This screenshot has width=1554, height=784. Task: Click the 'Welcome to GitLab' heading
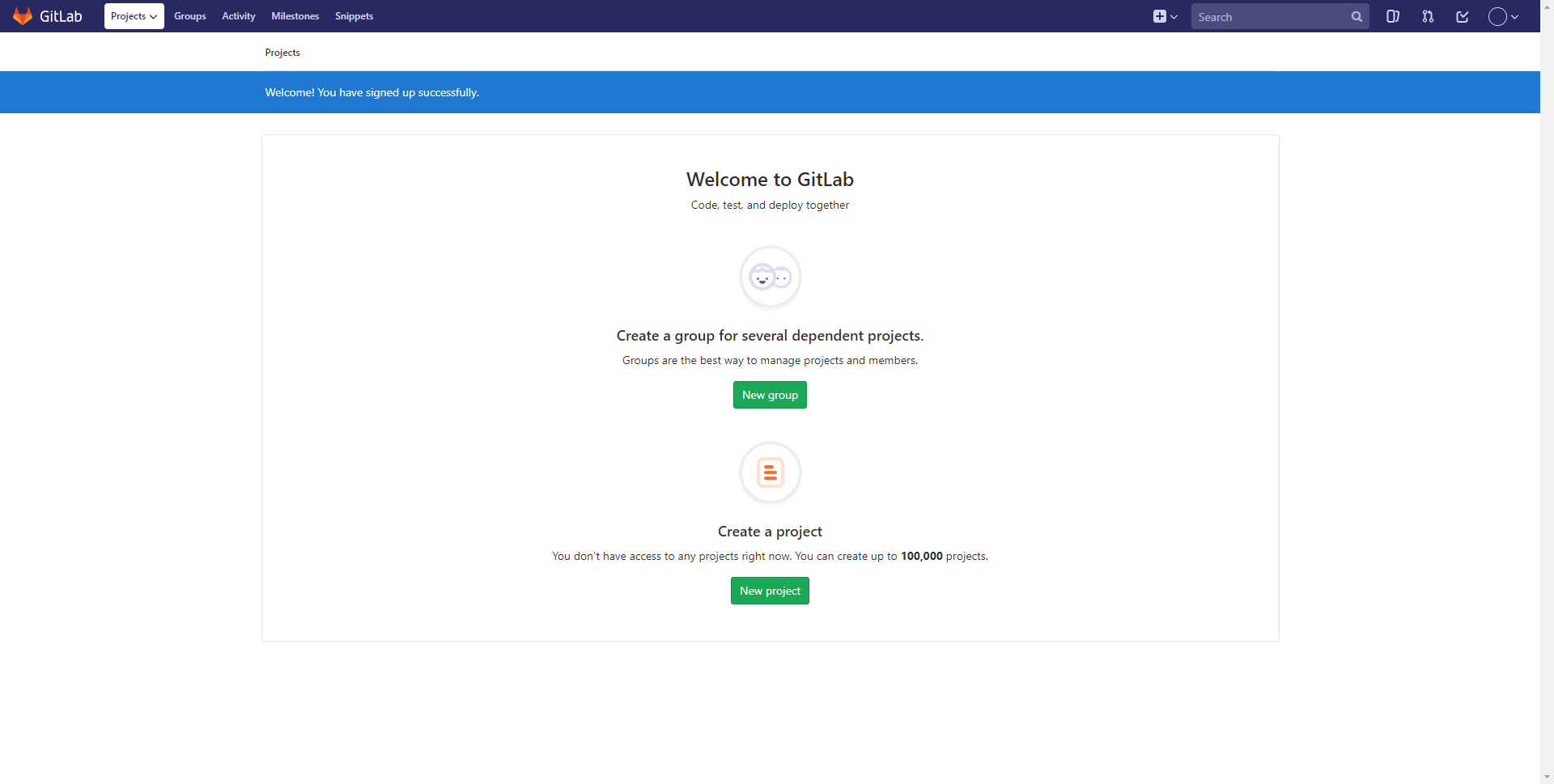coord(770,179)
